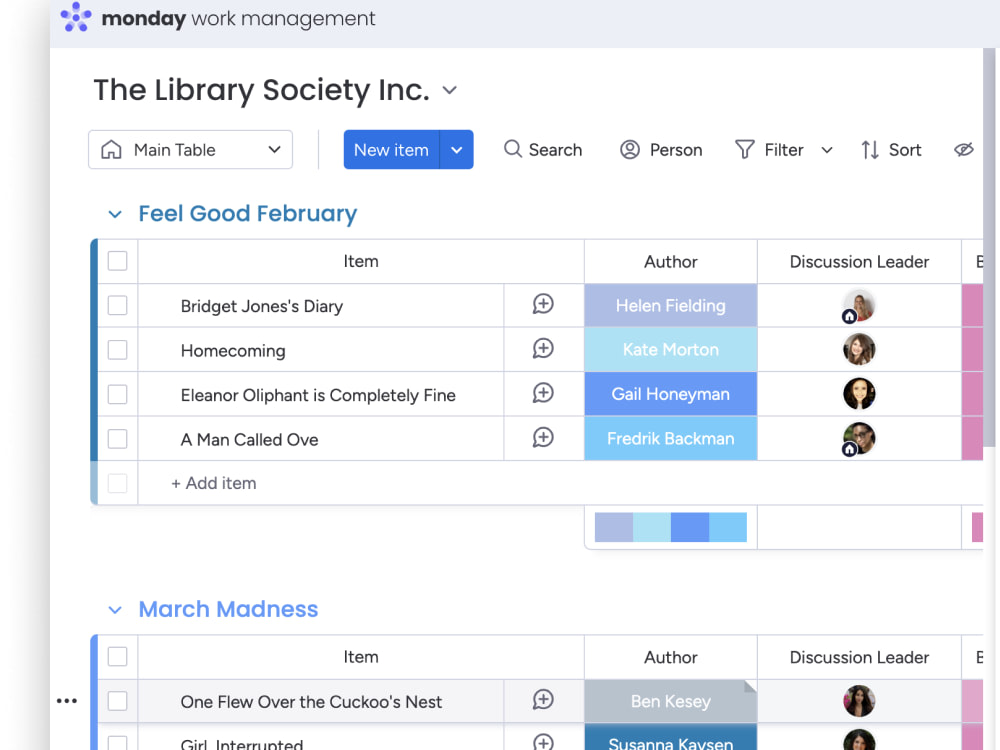Click Author column header in Feel Good February
The height and width of the screenshot is (750, 1000).
[x=671, y=261]
